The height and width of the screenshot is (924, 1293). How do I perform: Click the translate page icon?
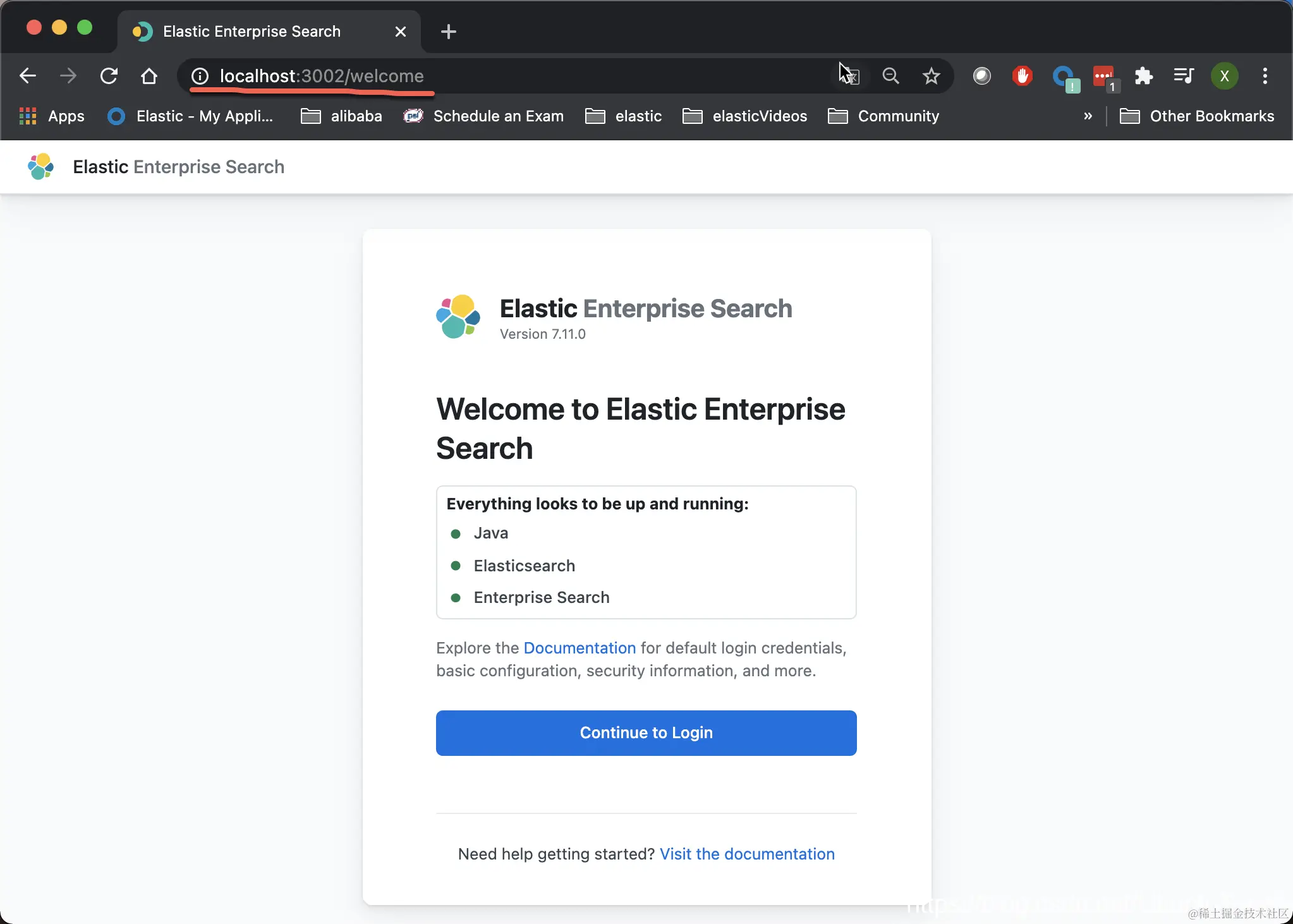851,77
